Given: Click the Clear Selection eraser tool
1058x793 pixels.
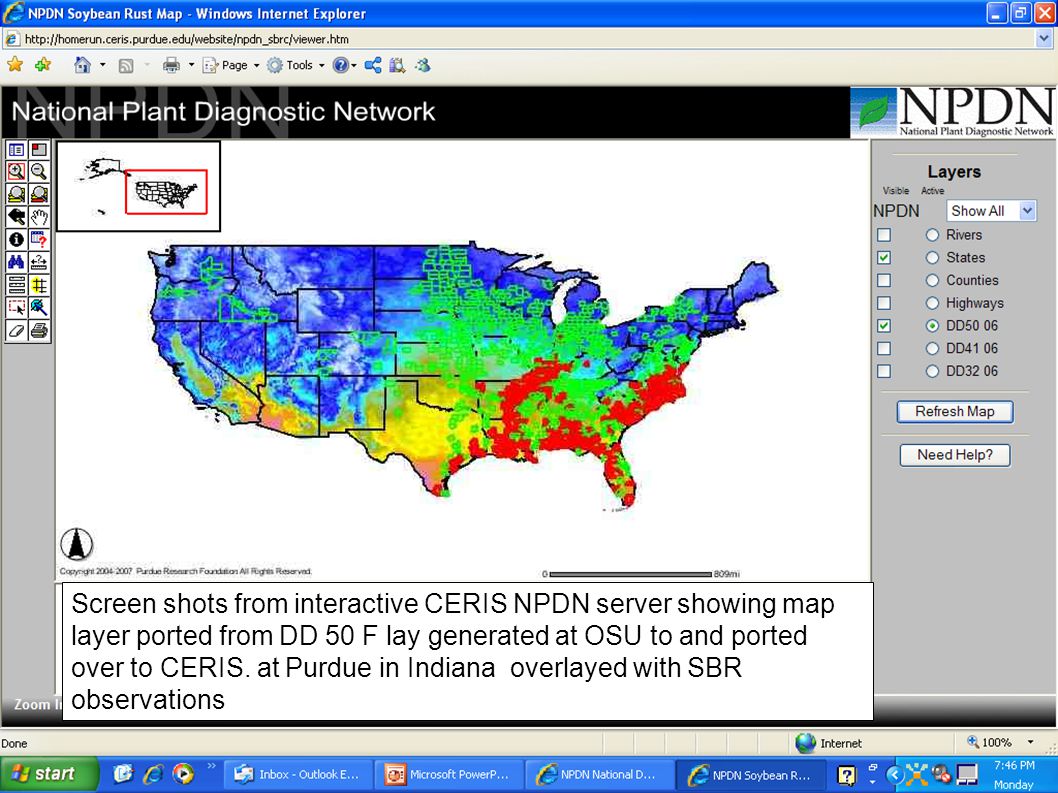Looking at the screenshot, I should [x=17, y=331].
